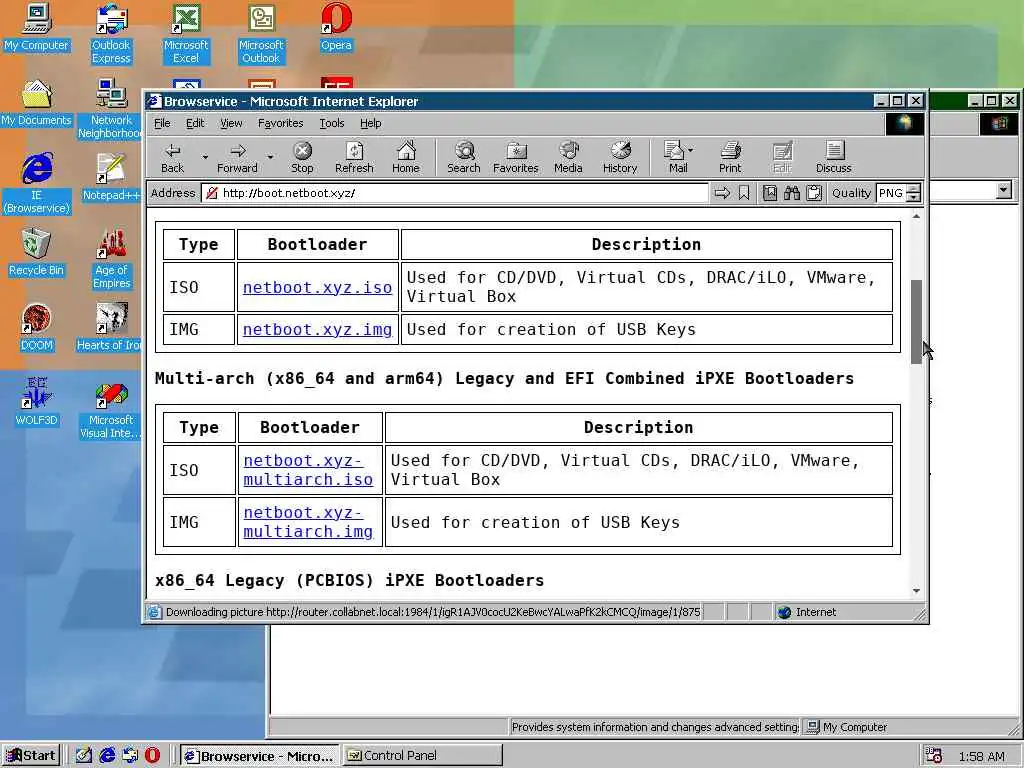The width and height of the screenshot is (1024, 768).
Task: Select the My Documents desktop icon
Action: pyautogui.click(x=36, y=103)
